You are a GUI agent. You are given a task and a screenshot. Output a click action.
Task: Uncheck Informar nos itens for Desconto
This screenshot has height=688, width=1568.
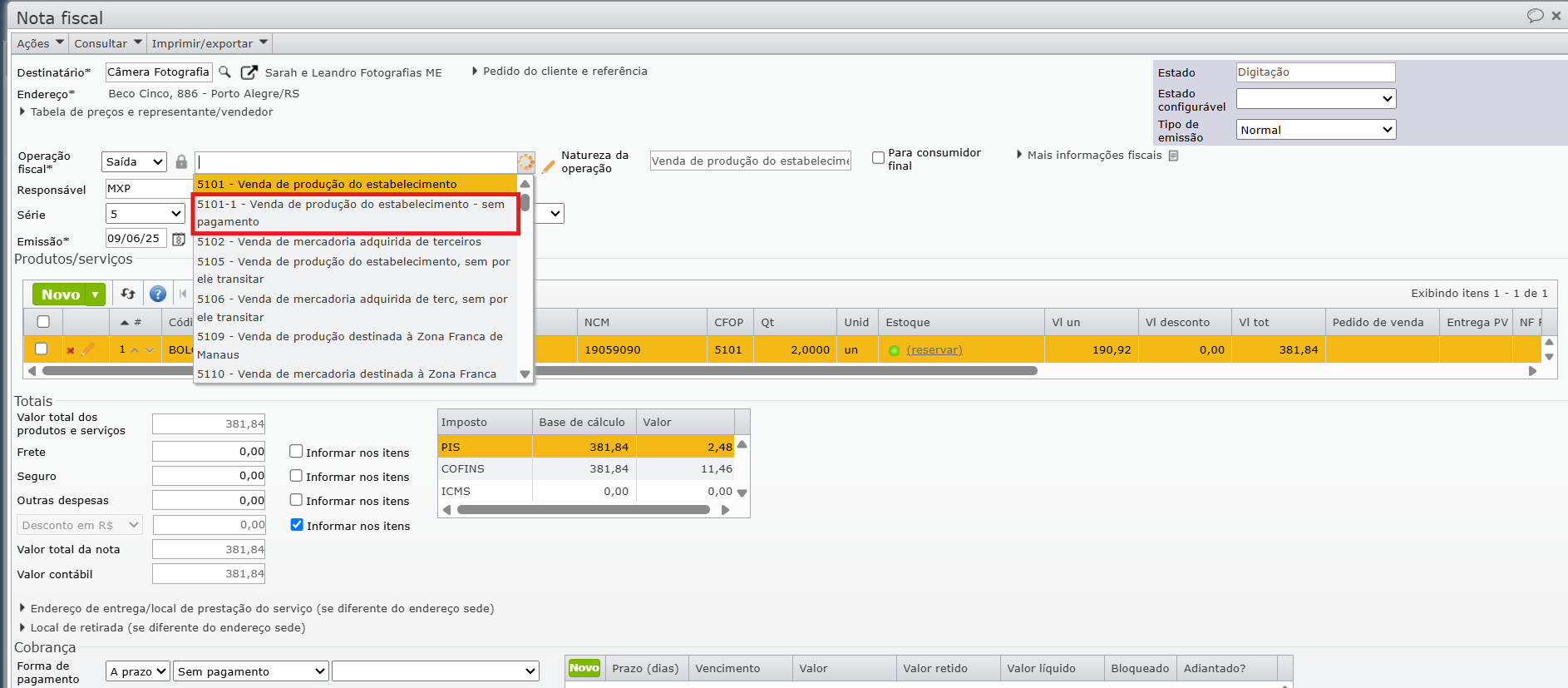pos(297,525)
